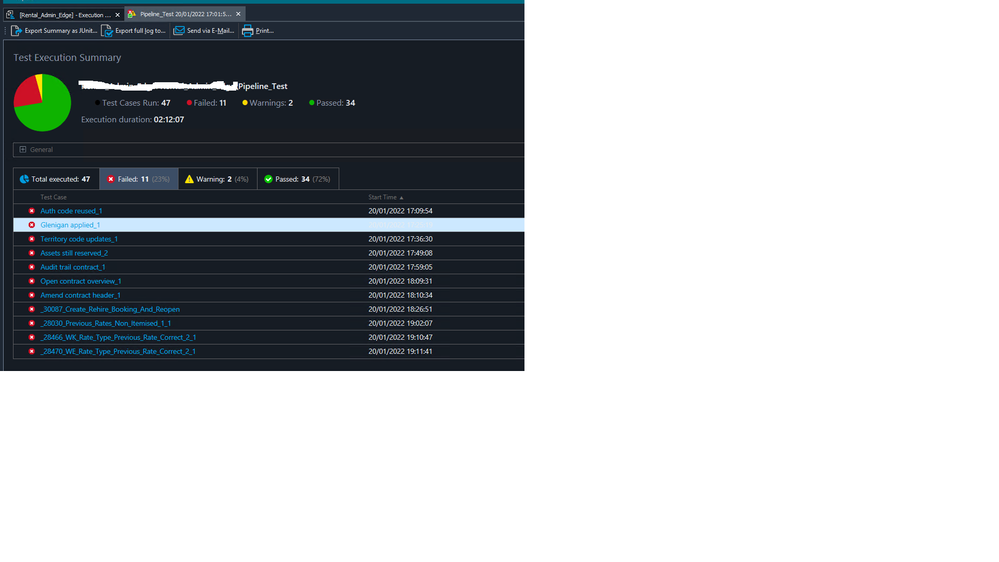Click Export full log to button
Image resolution: width=999 pixels, height=562 pixels.
134,31
